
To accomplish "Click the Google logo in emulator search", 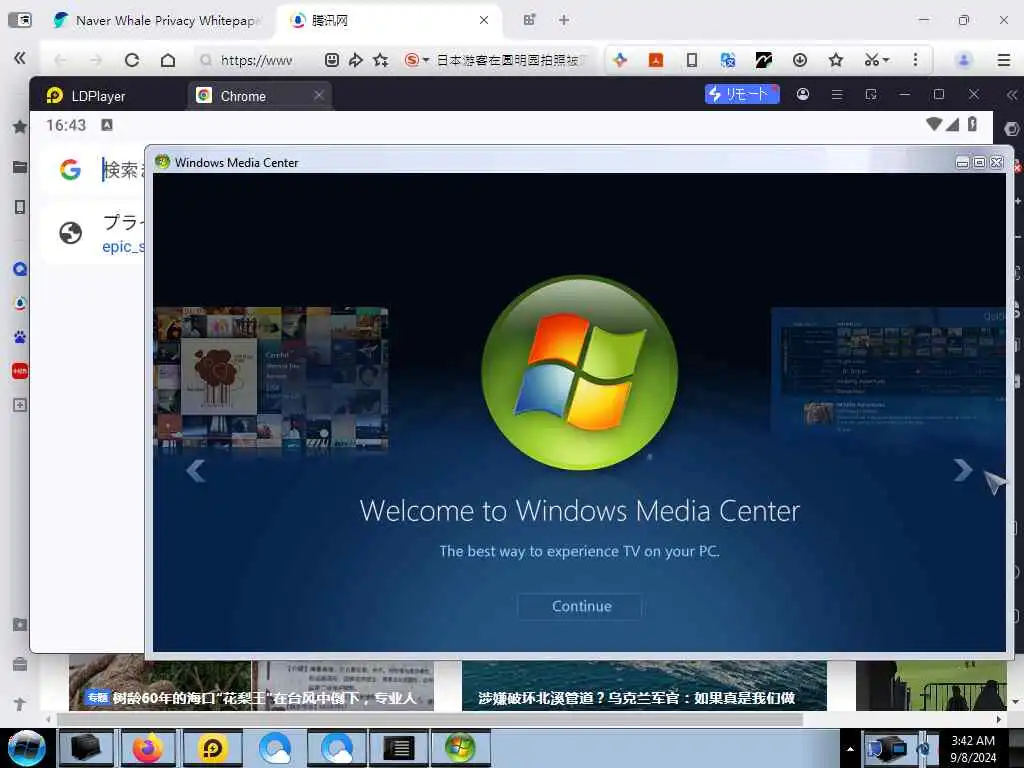I will click(71, 170).
